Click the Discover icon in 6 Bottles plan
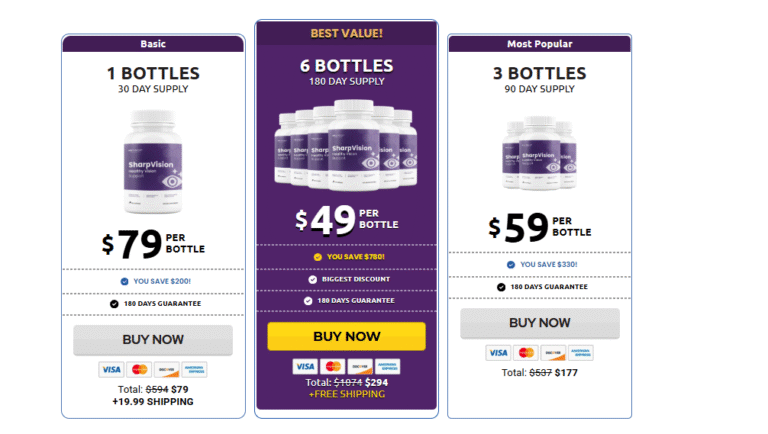This screenshot has height=434, width=768. (361, 366)
